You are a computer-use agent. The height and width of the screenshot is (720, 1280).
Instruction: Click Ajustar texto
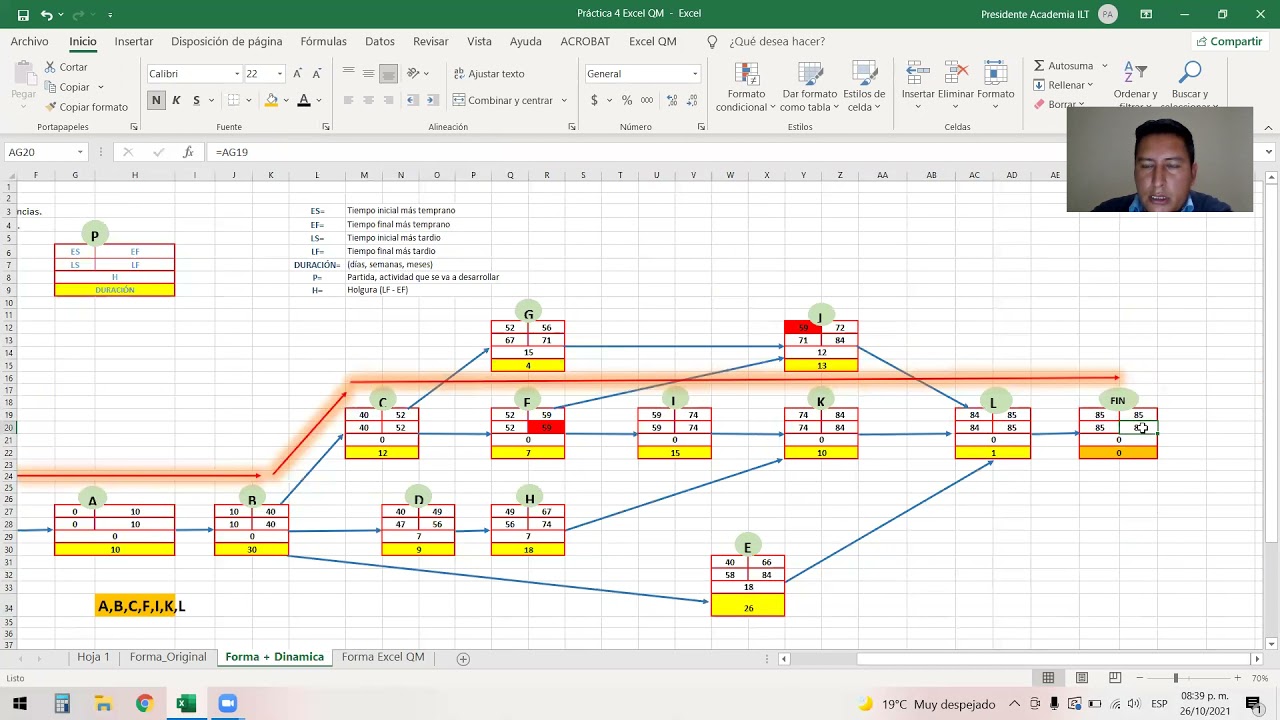488,74
